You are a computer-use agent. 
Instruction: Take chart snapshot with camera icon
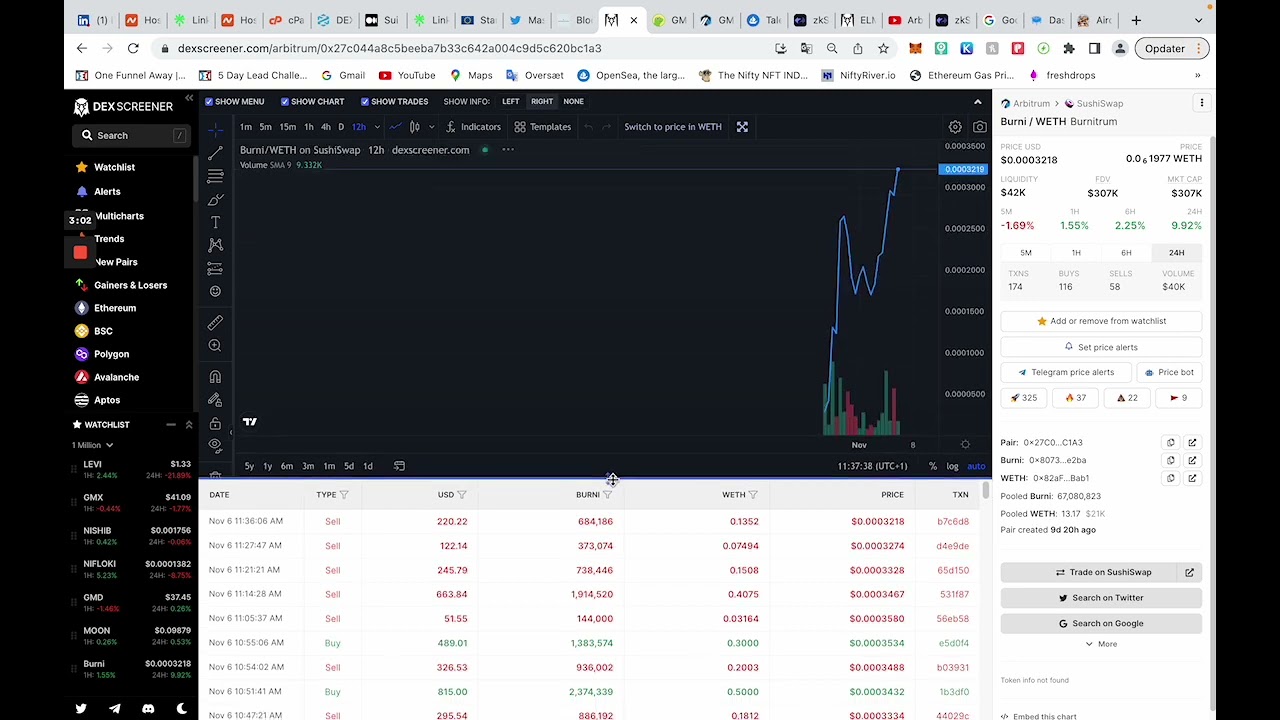tap(979, 127)
